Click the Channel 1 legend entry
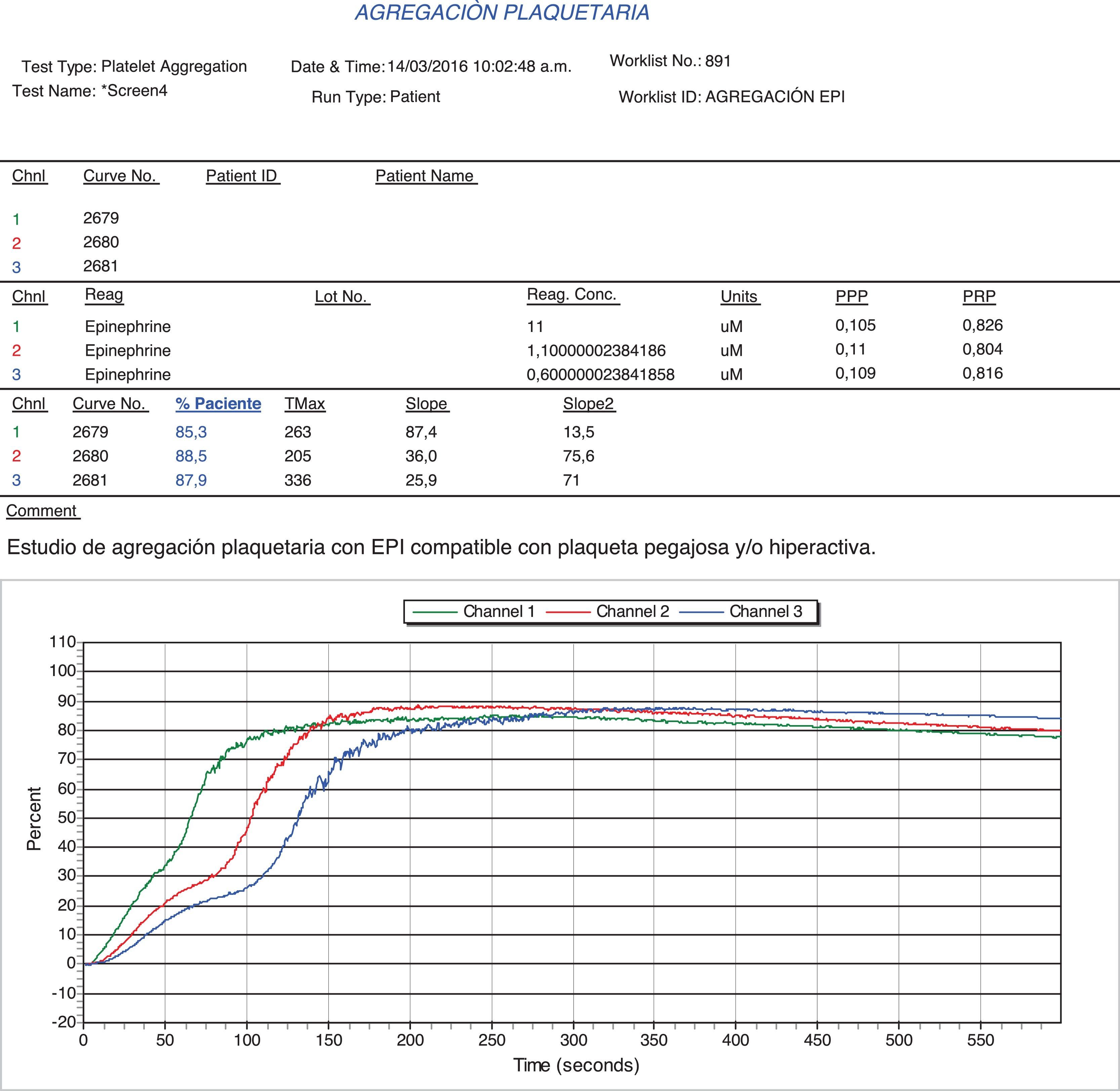Screen dimensions: 1120x1091 pos(498,612)
